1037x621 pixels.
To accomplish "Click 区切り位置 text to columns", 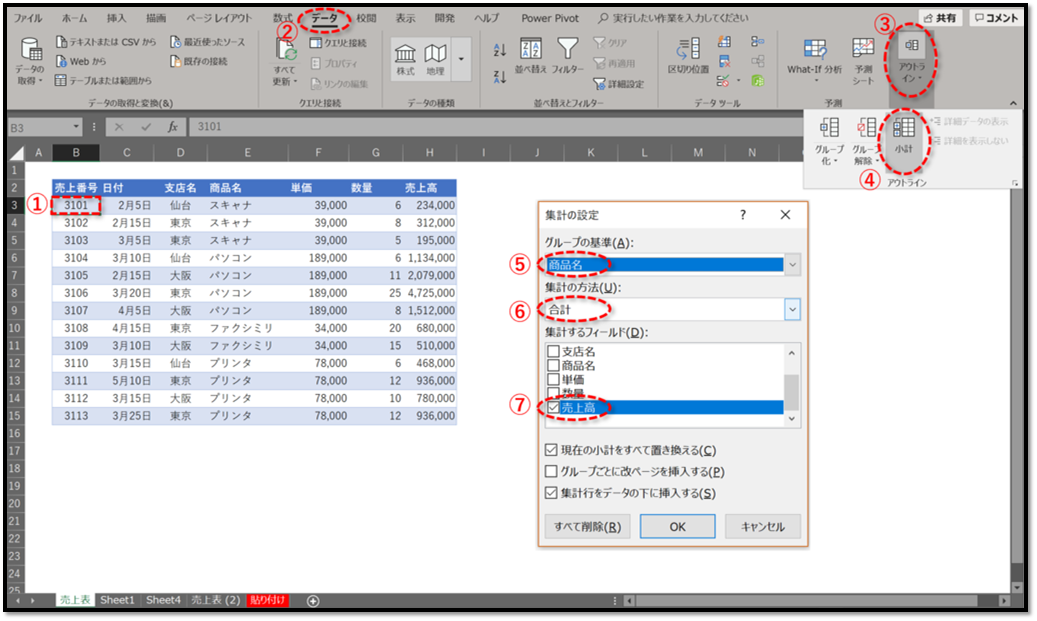I will [x=688, y=56].
